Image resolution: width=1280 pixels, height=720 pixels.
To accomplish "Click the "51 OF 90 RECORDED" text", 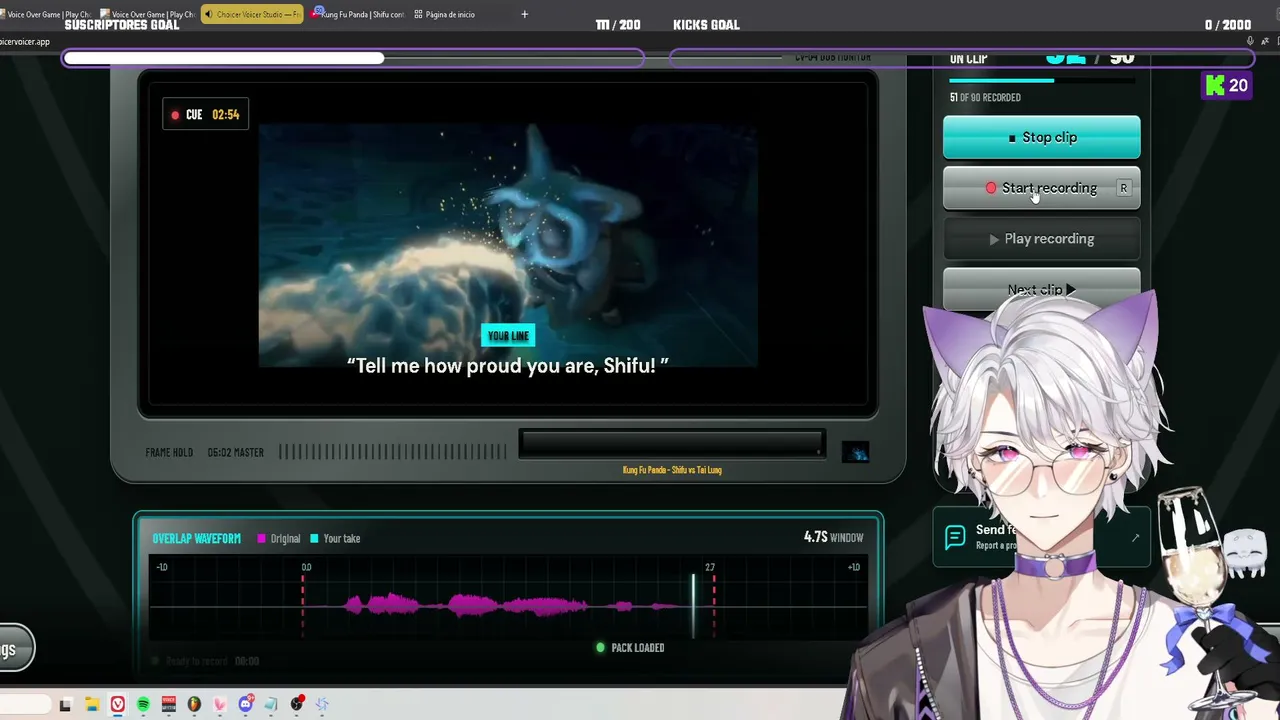I will (x=985, y=97).
